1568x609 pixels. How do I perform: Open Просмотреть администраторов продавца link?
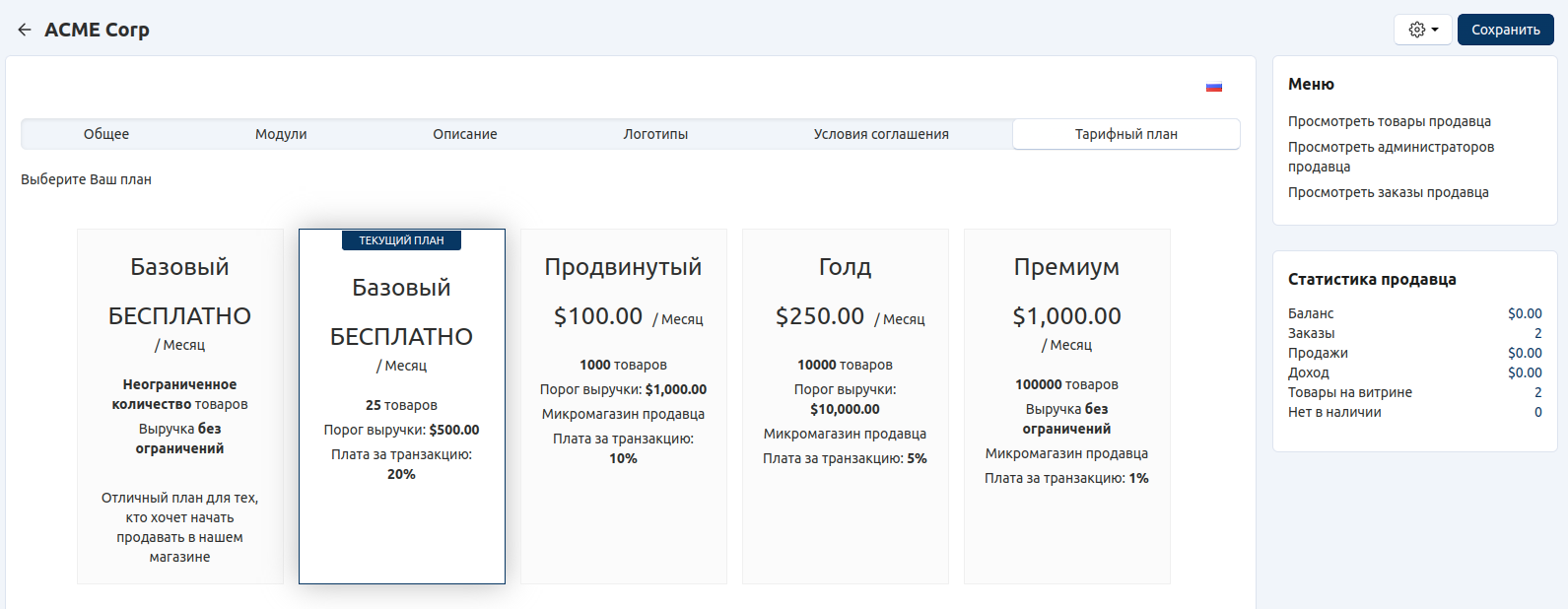pos(1390,157)
